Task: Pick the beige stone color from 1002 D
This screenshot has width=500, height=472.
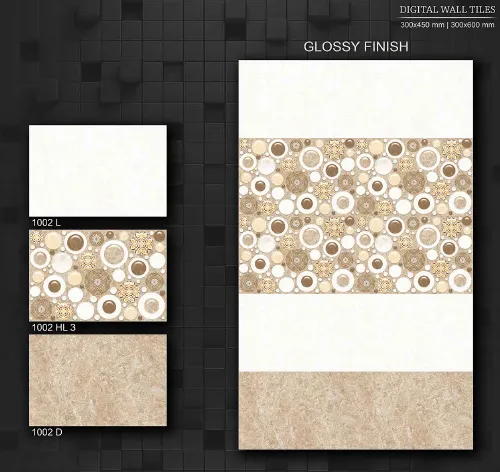Action: pyautogui.click(x=98, y=380)
